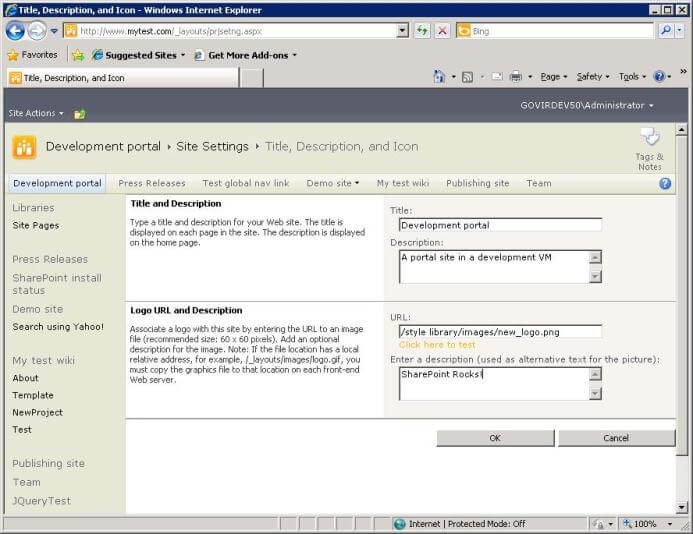Select Development portal navigation tab
The image size is (693, 534).
point(57,183)
